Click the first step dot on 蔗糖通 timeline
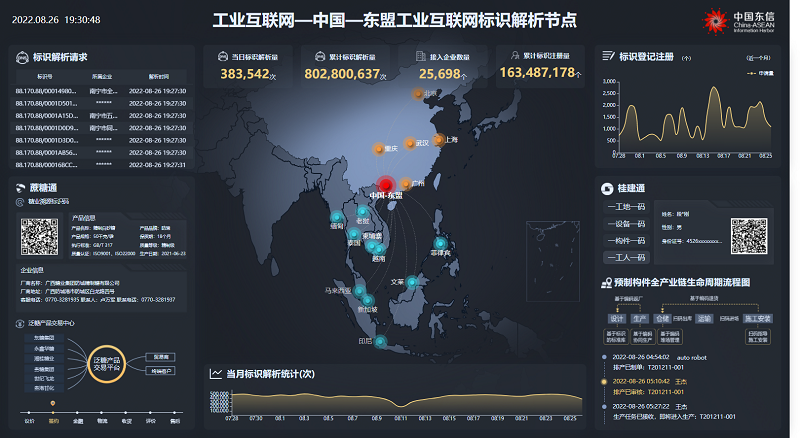 click(29, 412)
